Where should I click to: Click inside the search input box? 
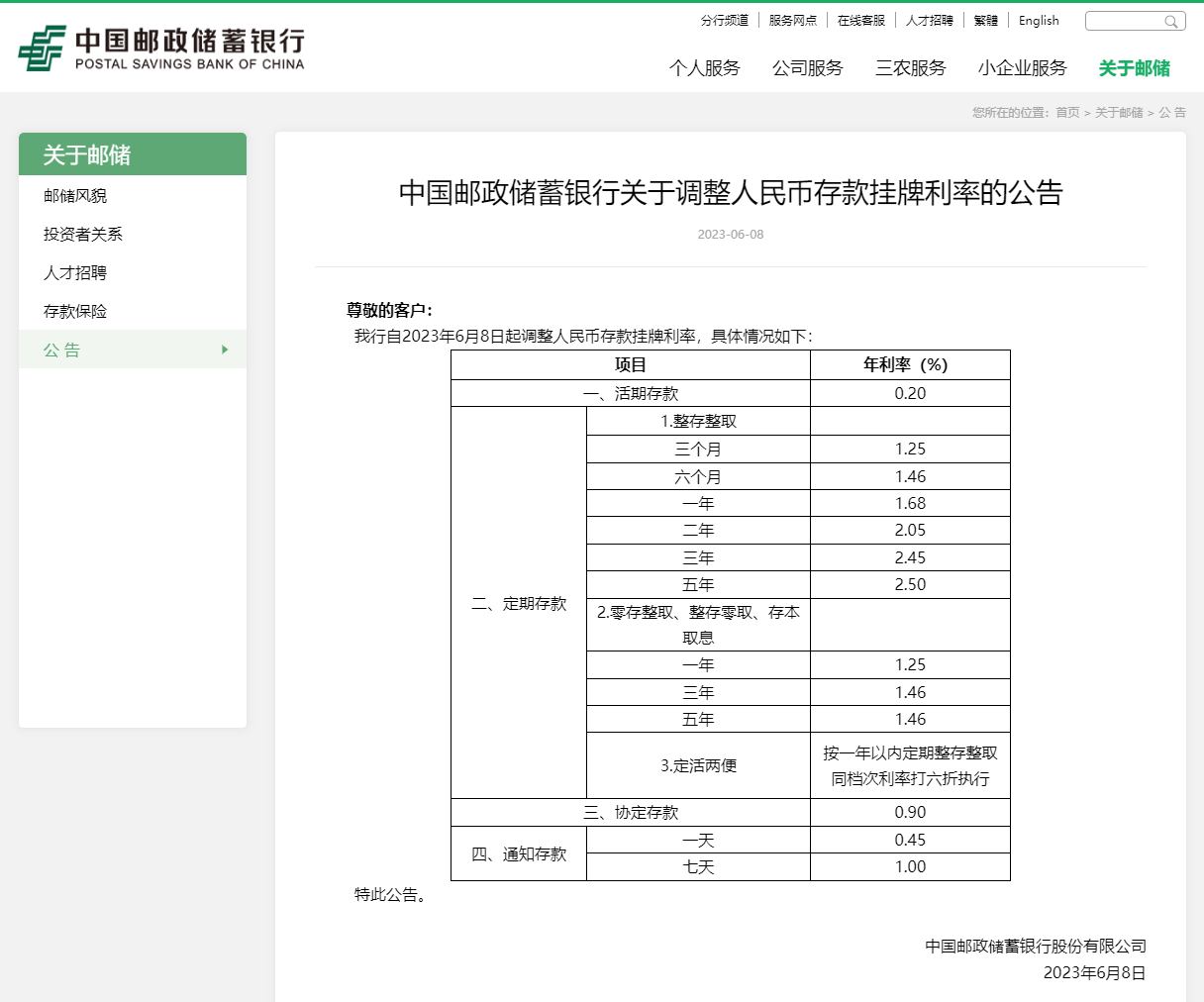point(1124,20)
